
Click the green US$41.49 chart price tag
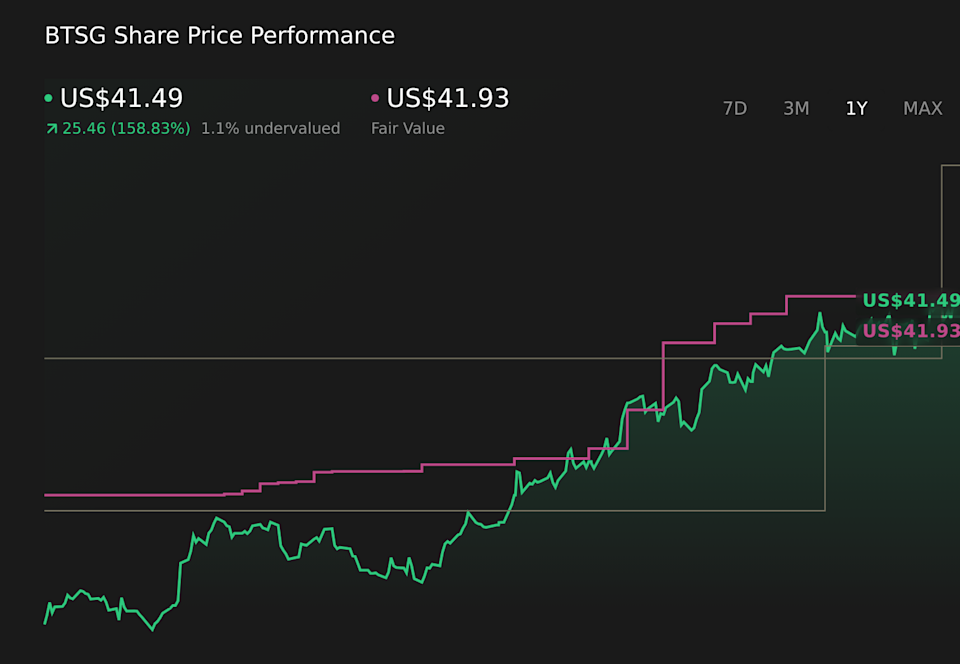pos(908,298)
